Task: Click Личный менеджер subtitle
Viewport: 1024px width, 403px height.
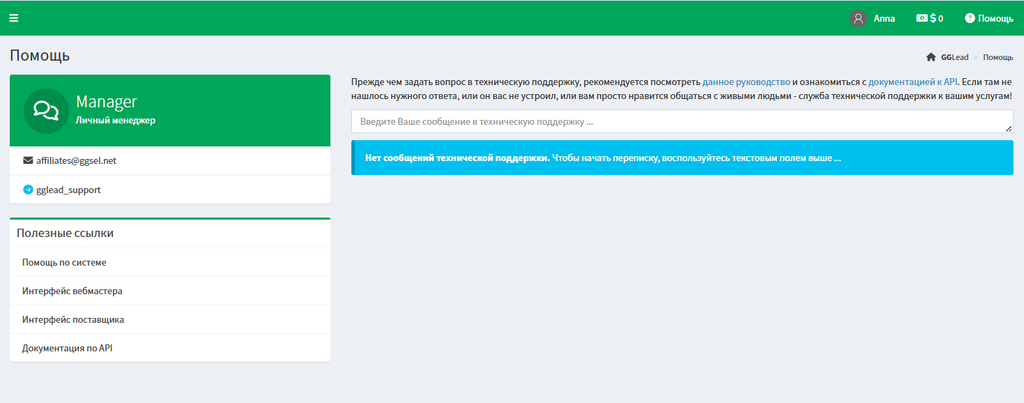Action: (x=116, y=120)
